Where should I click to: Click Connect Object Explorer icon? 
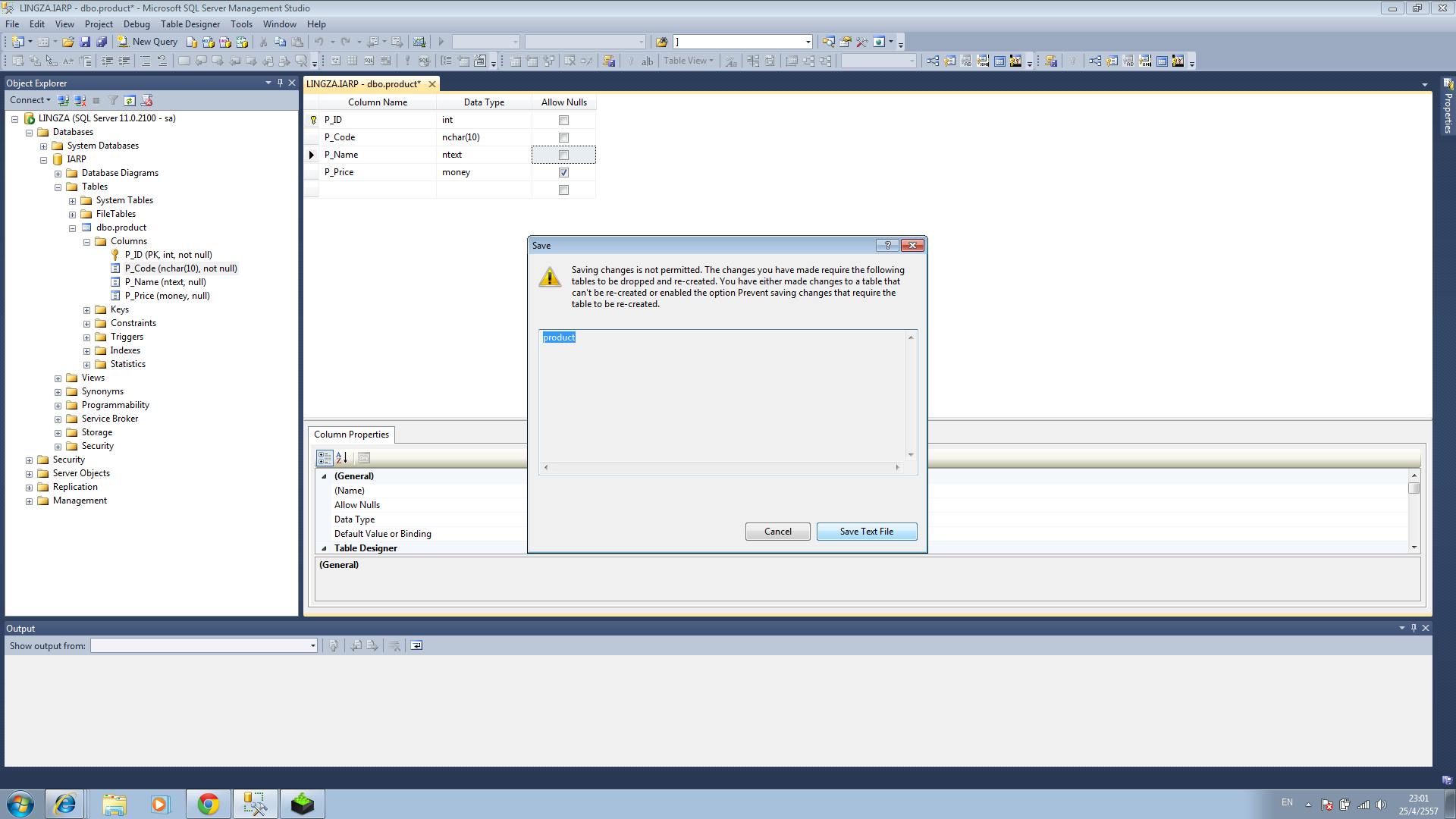click(x=64, y=100)
